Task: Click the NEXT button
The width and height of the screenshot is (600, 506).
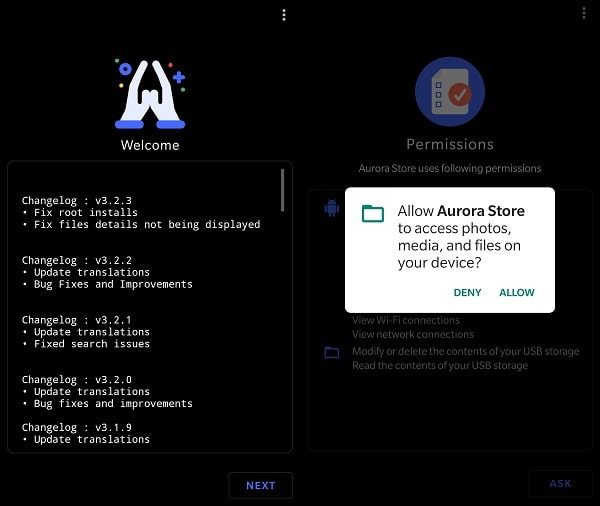Action: tap(261, 485)
